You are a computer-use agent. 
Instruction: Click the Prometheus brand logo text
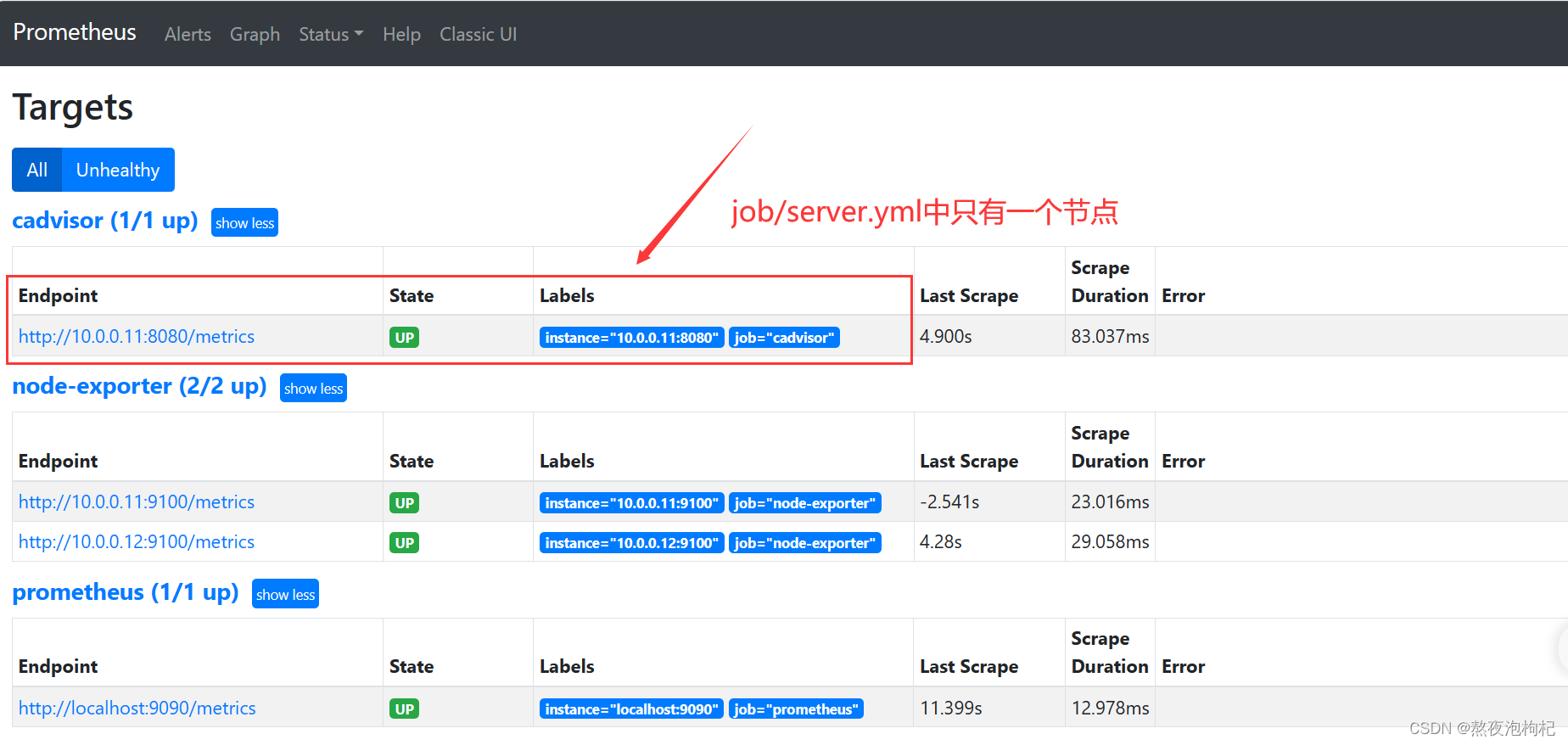(x=75, y=32)
